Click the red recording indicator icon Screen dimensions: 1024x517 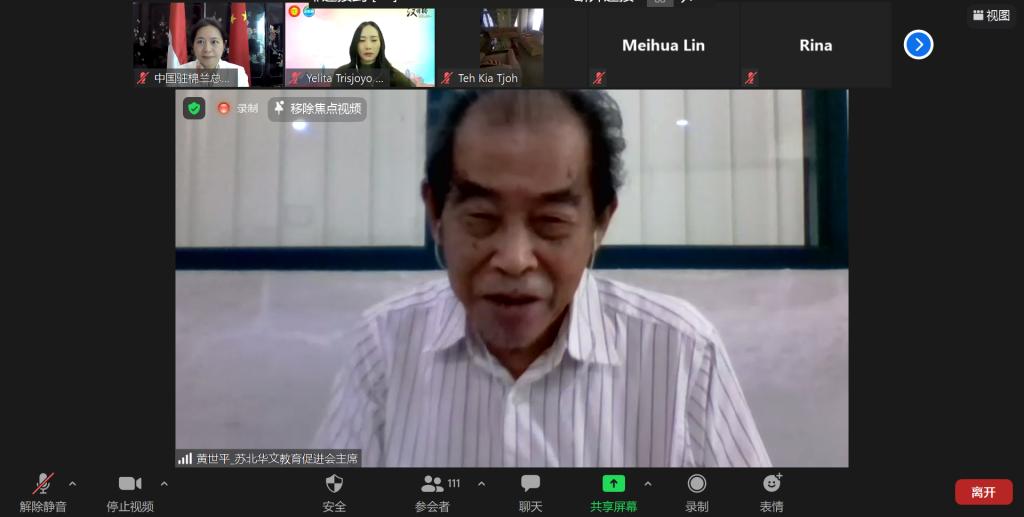(x=224, y=108)
